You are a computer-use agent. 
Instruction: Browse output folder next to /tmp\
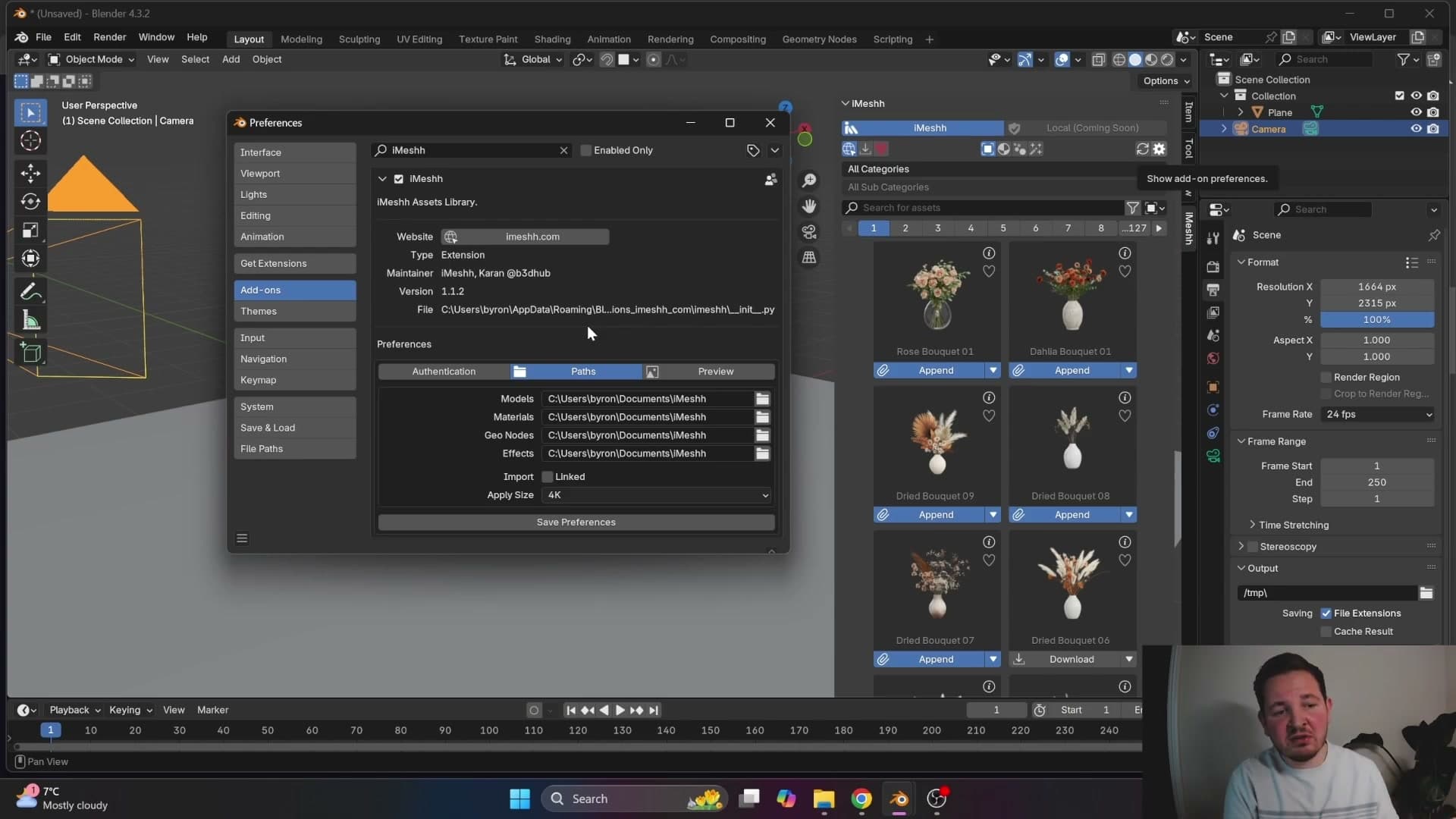click(x=1426, y=593)
